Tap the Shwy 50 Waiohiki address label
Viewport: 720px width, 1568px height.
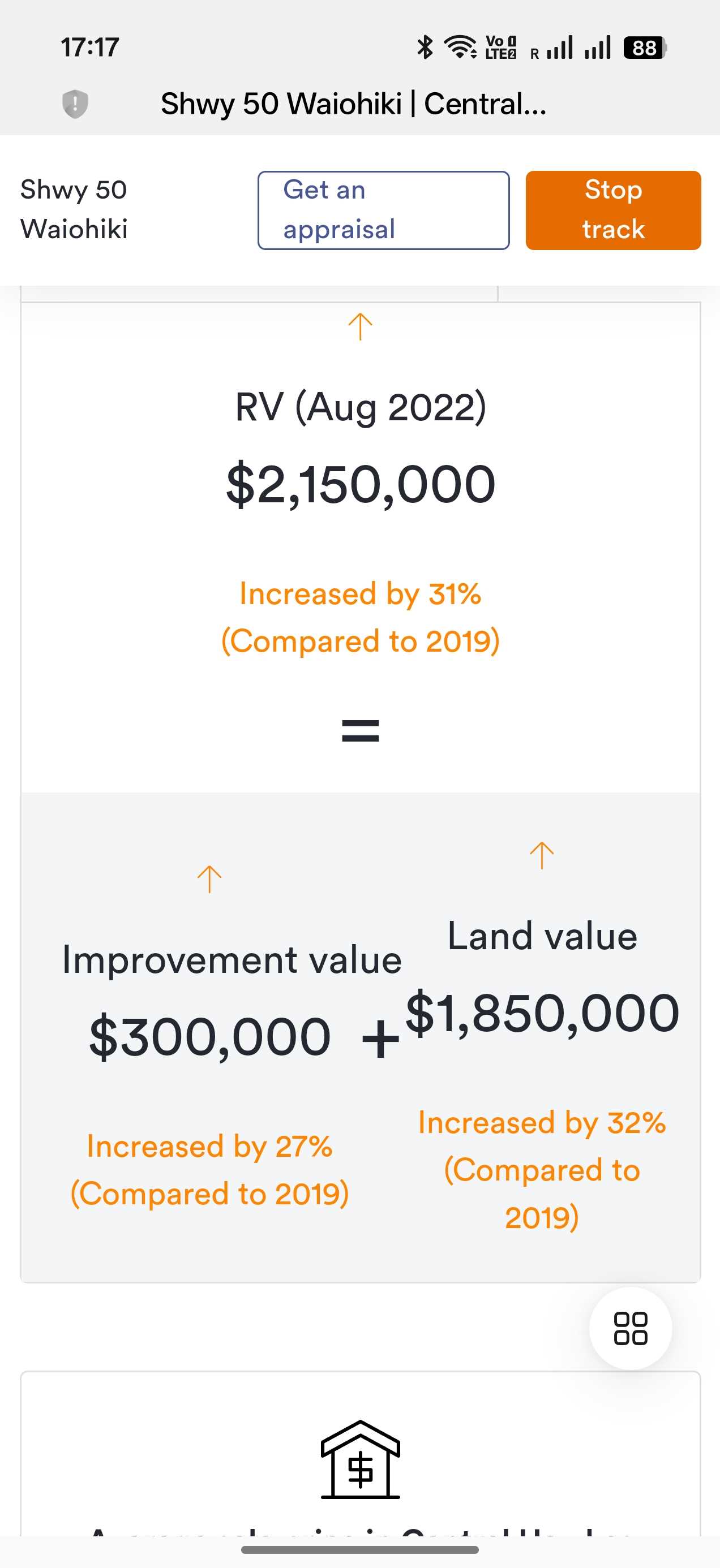point(74,209)
